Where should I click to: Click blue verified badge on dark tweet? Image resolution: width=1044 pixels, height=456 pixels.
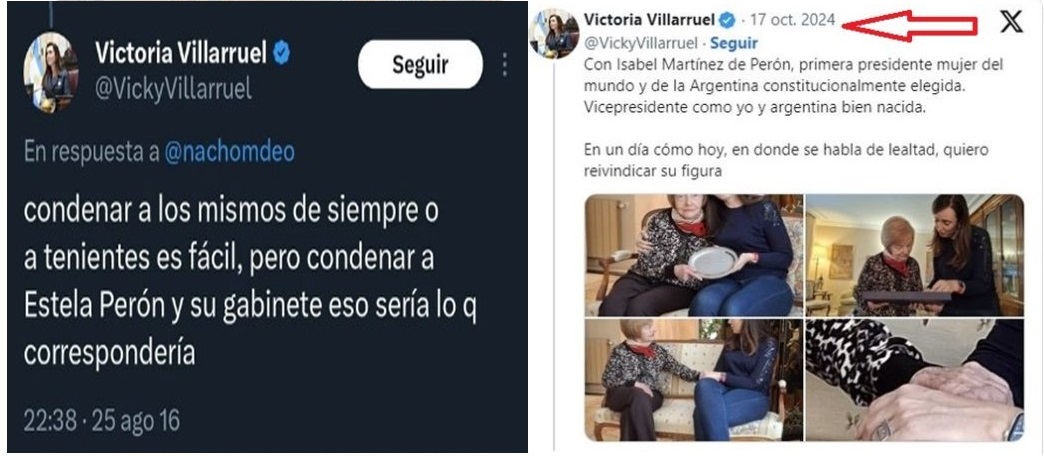point(282,53)
